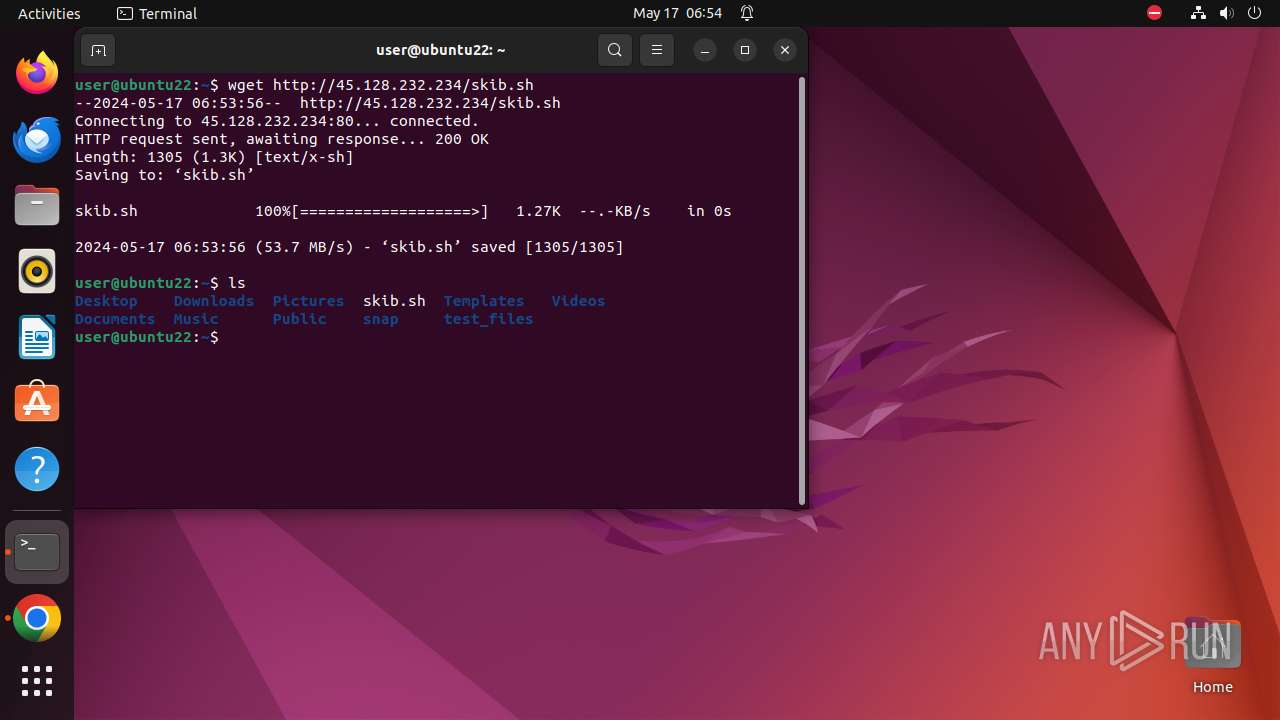Click the 'Length: 1305 (1.3K)' line

pyautogui.click(x=214, y=157)
